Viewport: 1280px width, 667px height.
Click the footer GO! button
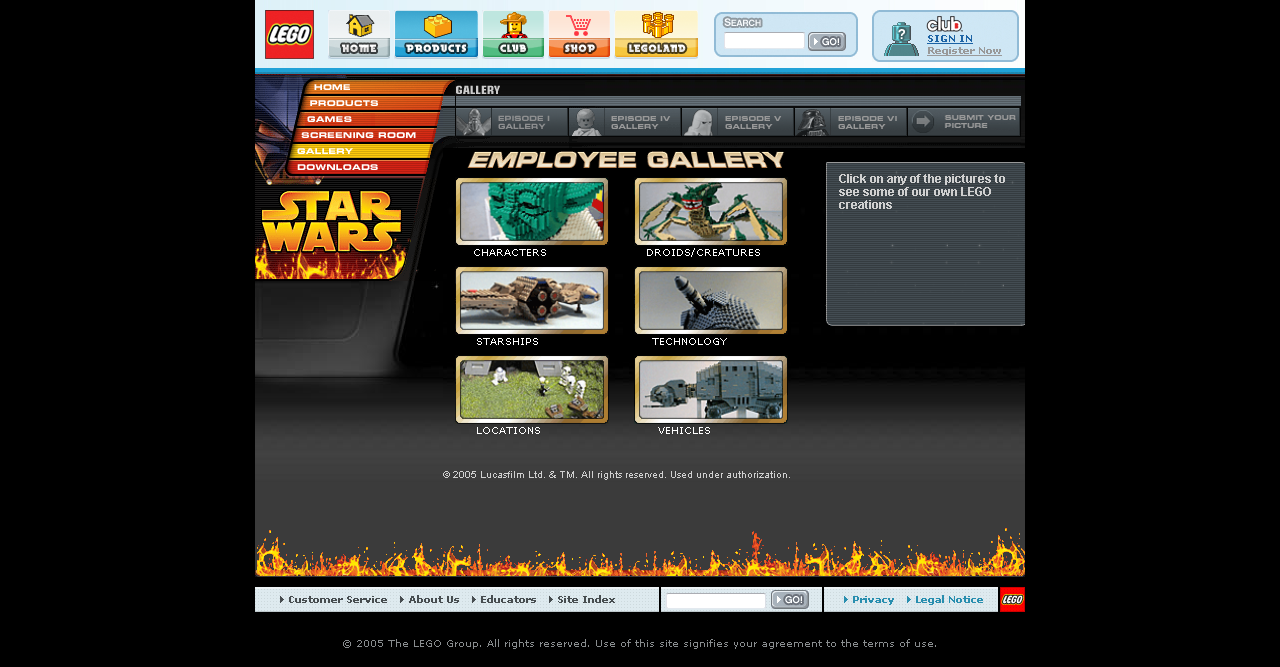[x=790, y=600]
